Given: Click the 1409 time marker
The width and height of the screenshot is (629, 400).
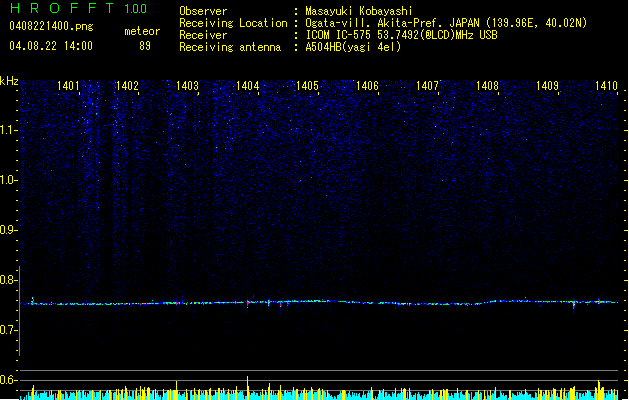Looking at the screenshot, I should click(x=548, y=86).
